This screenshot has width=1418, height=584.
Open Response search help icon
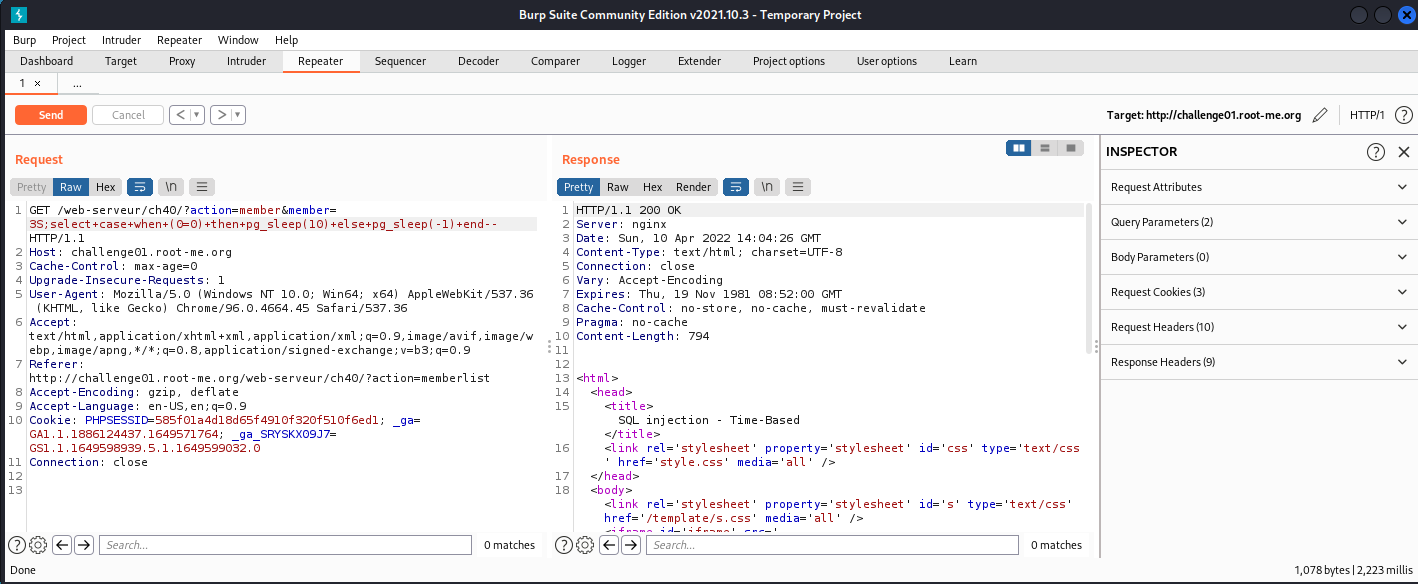pyautogui.click(x=564, y=545)
